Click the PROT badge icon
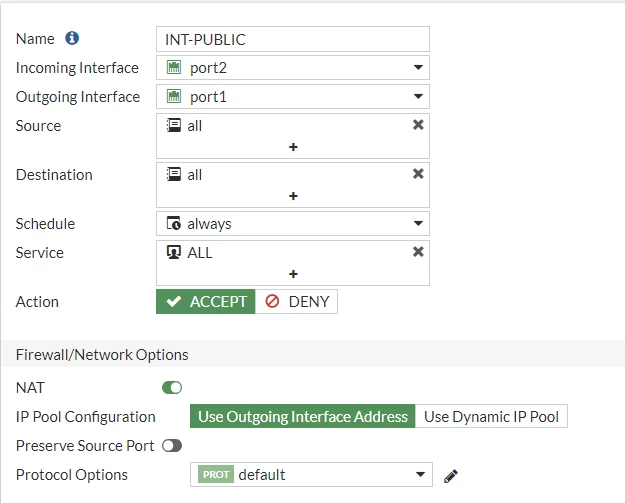This screenshot has width=625, height=503. coord(216,474)
